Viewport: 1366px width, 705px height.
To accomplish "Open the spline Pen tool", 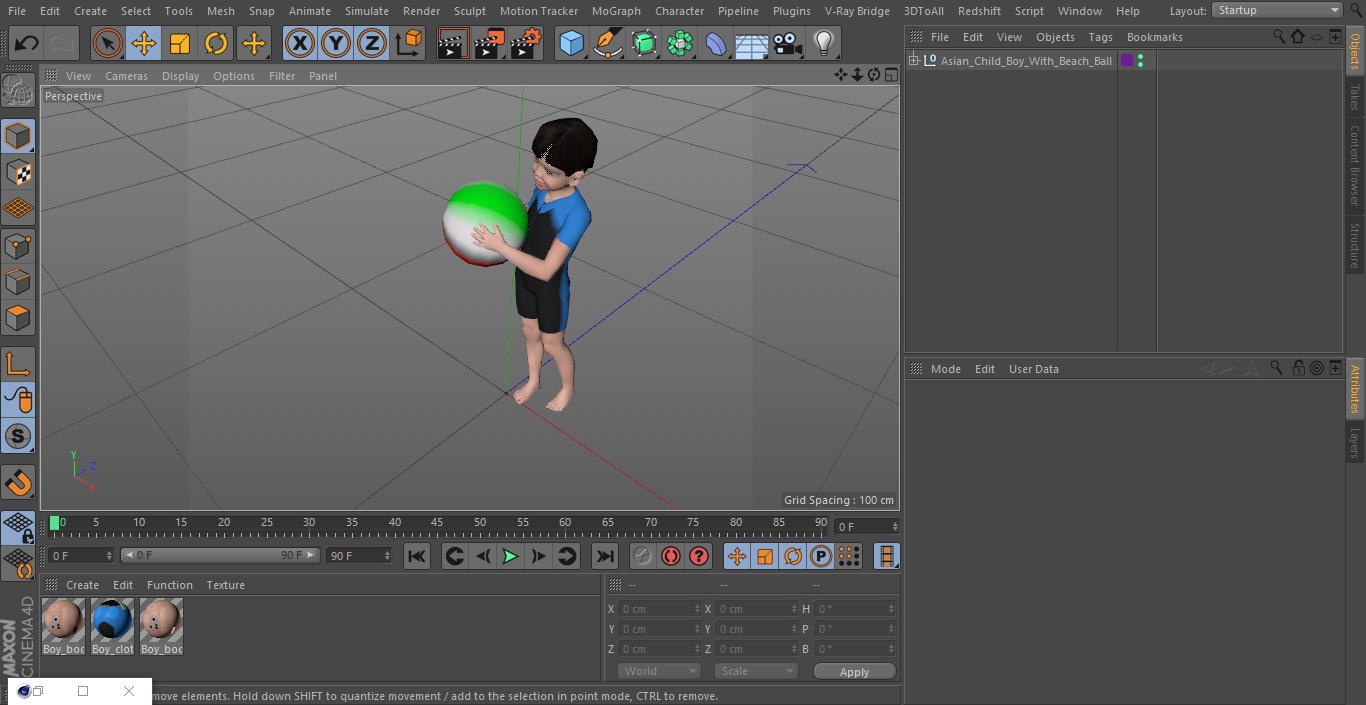I will [607, 44].
